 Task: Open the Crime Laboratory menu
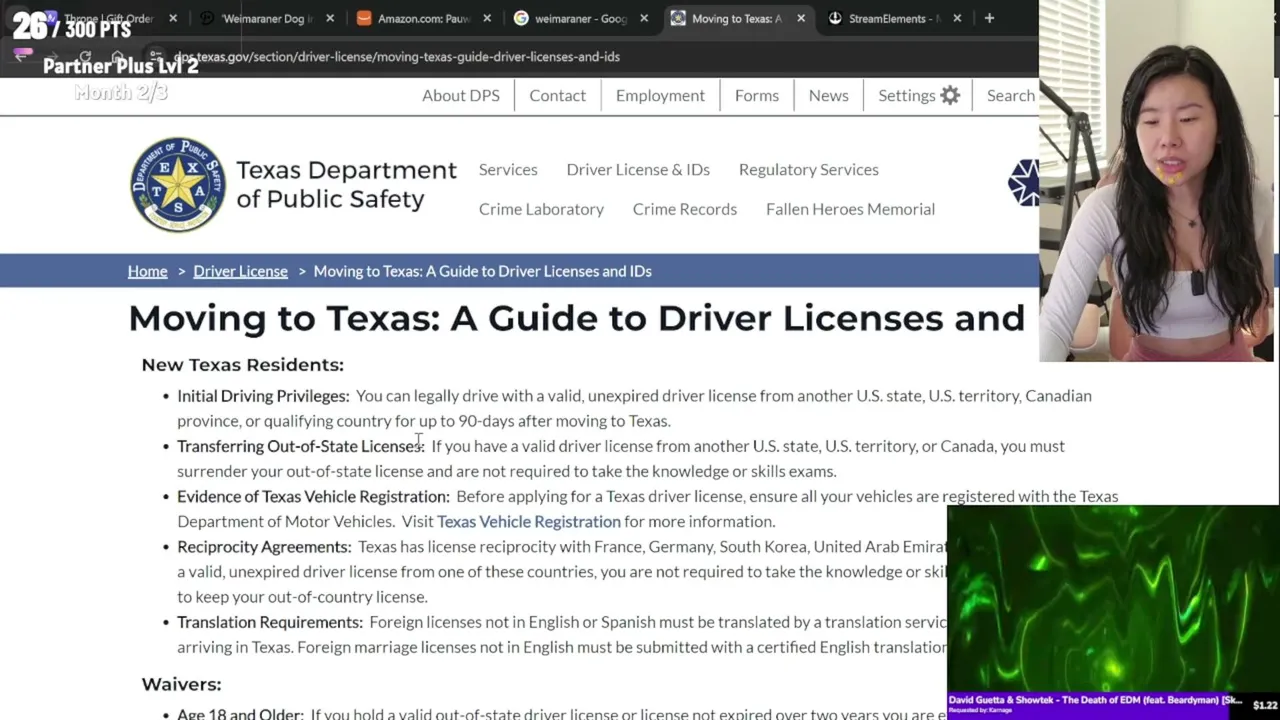click(x=541, y=209)
